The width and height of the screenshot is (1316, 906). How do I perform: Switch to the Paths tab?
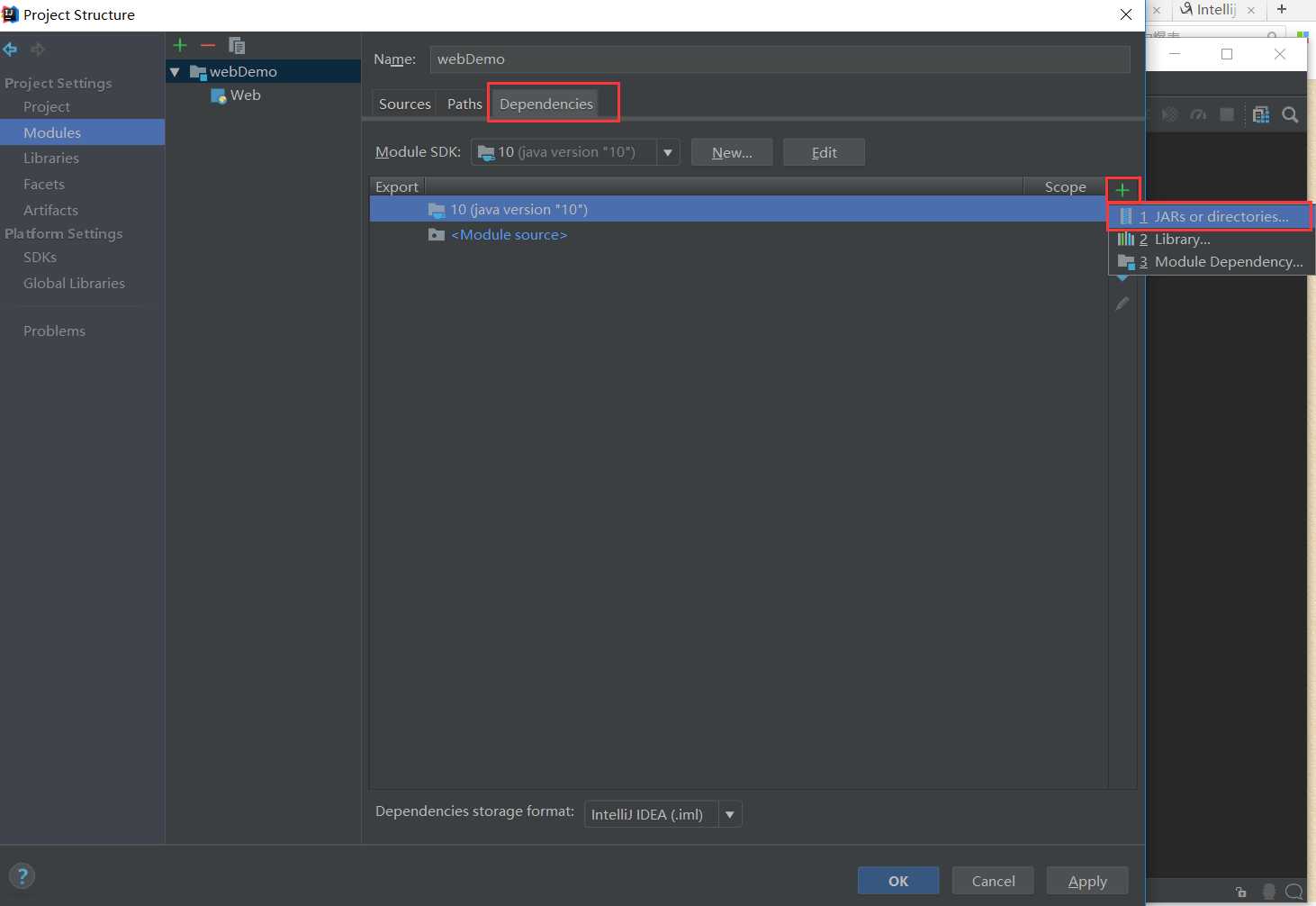pos(464,104)
